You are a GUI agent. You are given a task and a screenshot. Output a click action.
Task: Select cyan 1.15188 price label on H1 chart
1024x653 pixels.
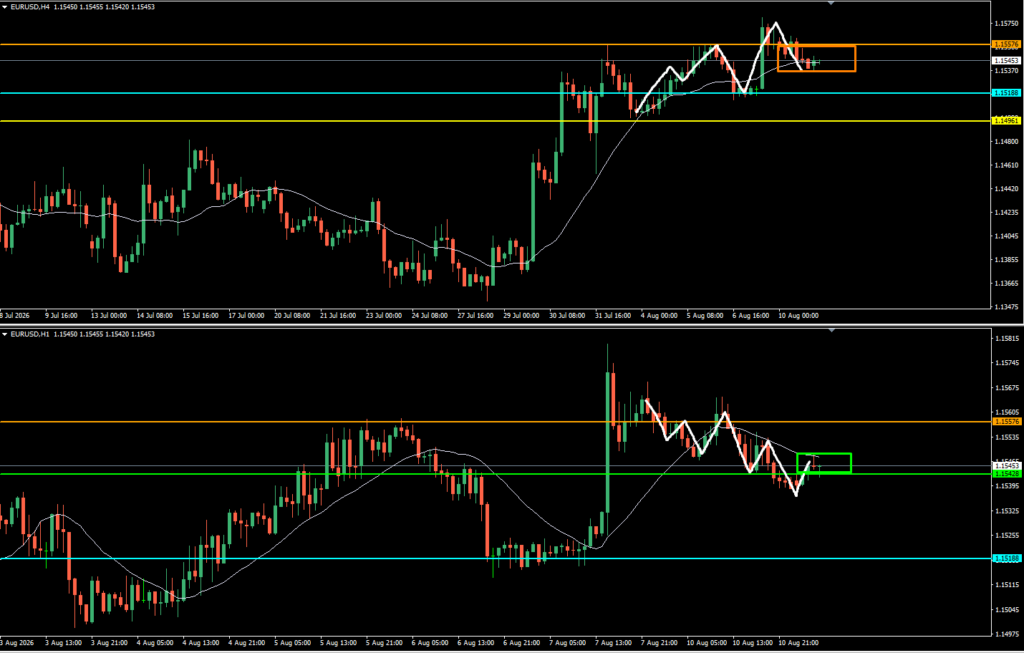pos(1006,558)
